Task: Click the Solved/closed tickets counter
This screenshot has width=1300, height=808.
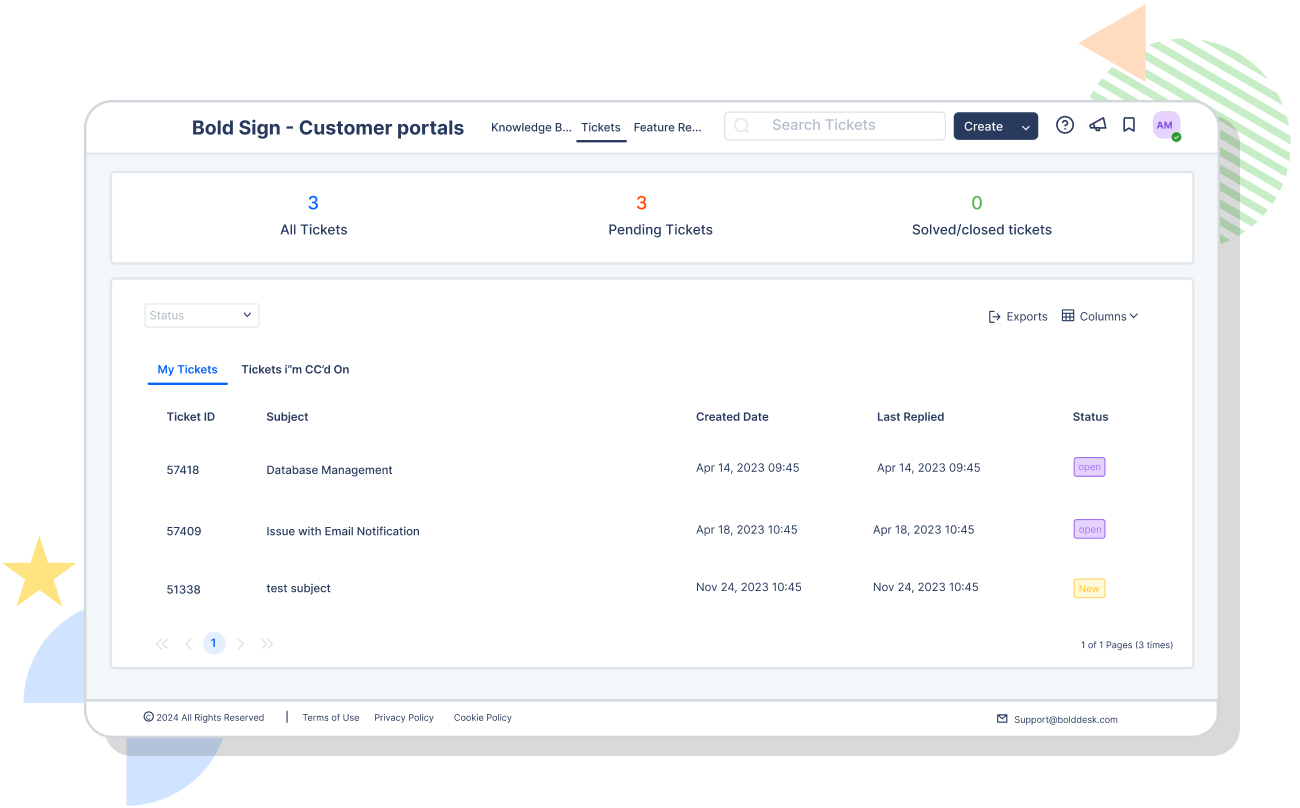Action: point(981,215)
